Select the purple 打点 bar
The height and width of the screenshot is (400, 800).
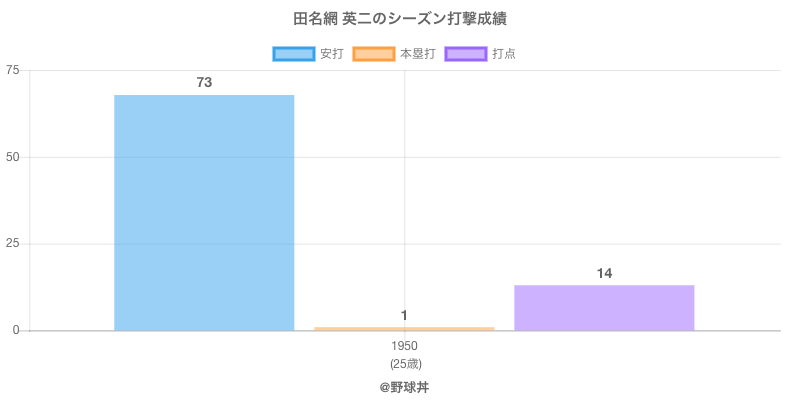pyautogui.click(x=604, y=307)
